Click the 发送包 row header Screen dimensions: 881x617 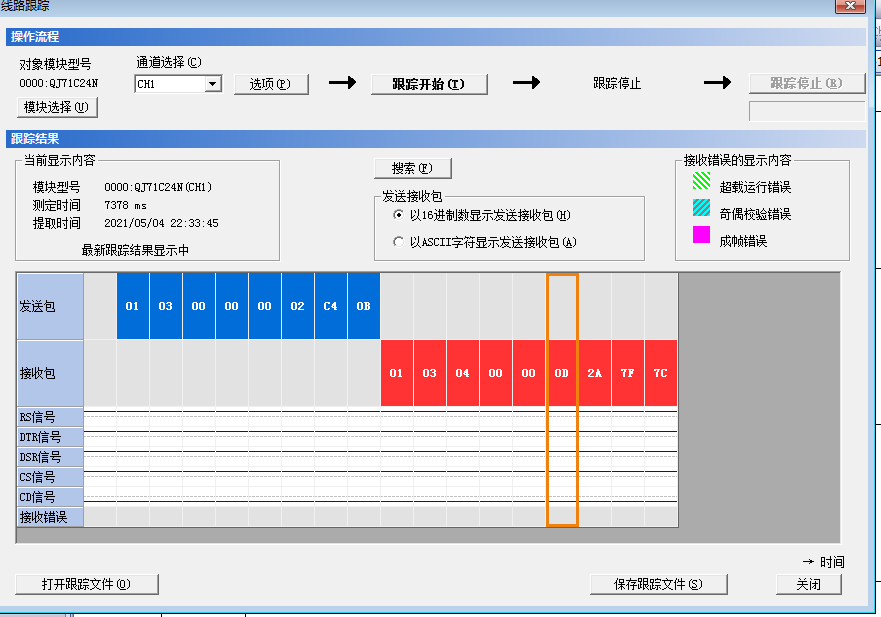pyautogui.click(x=49, y=306)
